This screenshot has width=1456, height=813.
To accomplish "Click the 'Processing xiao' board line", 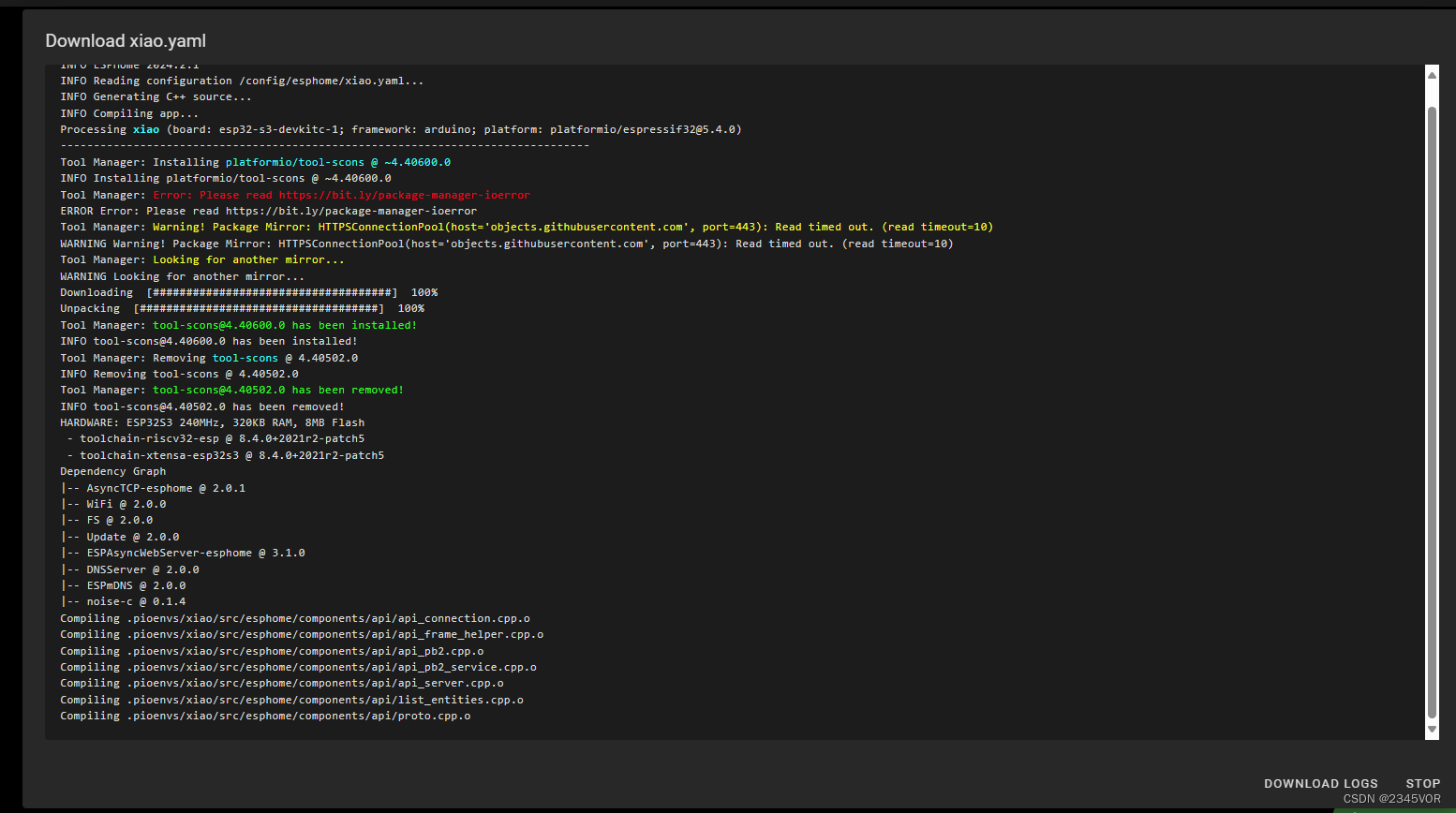I will point(401,130).
